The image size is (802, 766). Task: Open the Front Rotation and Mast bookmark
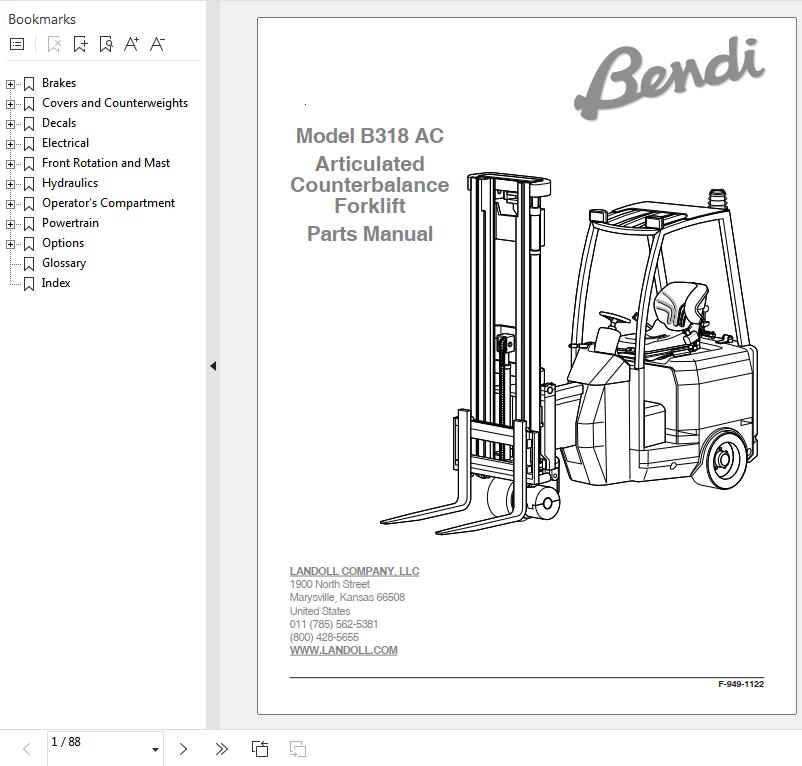(105, 163)
